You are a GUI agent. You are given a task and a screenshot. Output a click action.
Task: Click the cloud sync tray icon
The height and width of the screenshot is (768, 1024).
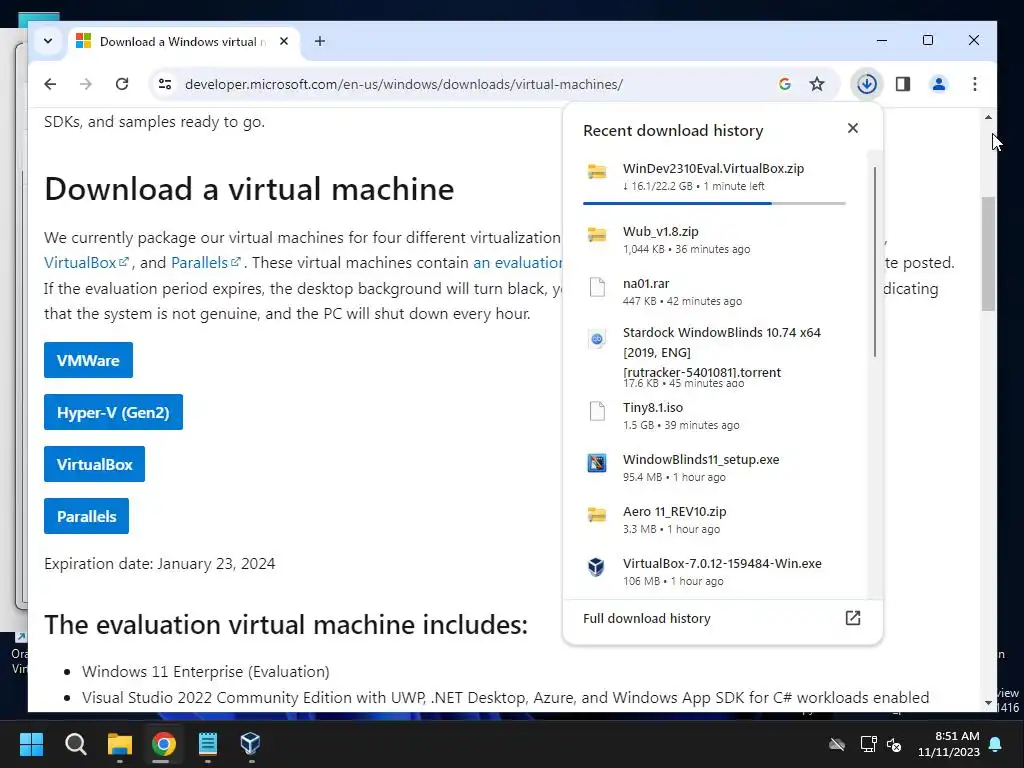837,744
